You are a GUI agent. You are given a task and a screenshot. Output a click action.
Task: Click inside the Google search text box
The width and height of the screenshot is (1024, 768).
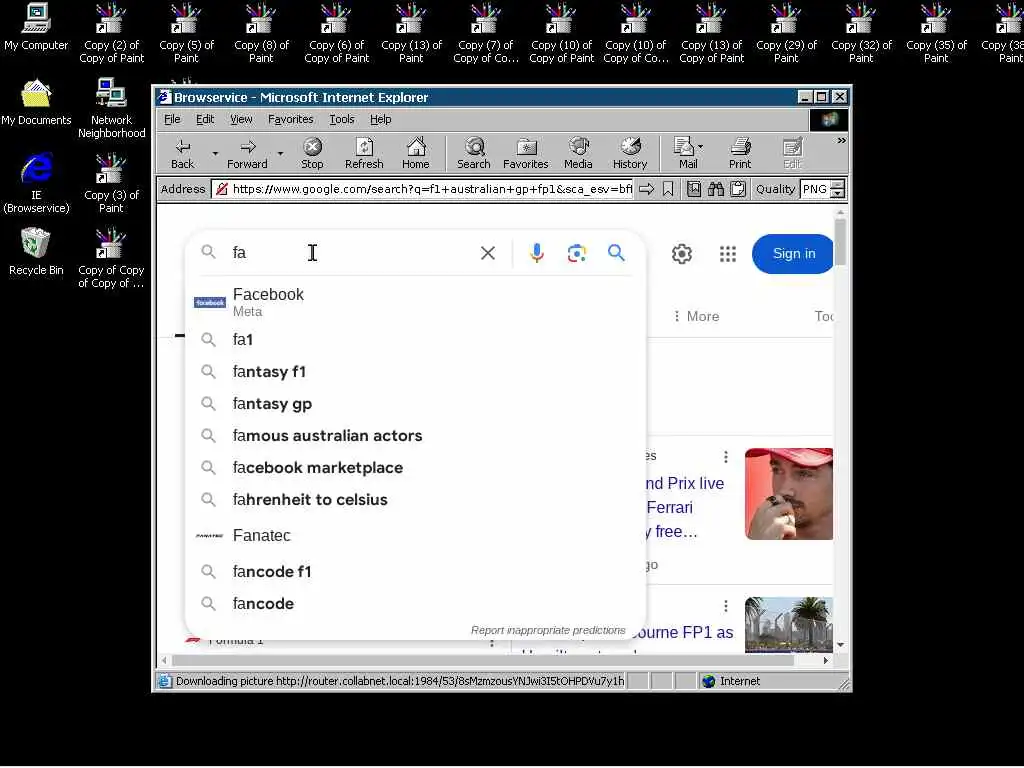353,253
